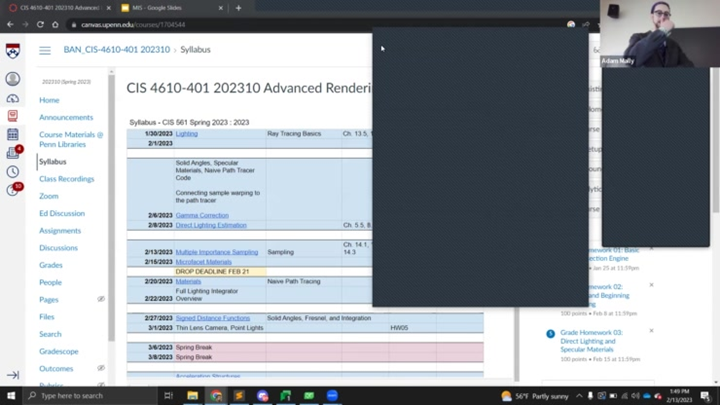720x405 pixels.
Task: Open Chrome from the Windows taskbar
Action: click(x=216, y=396)
